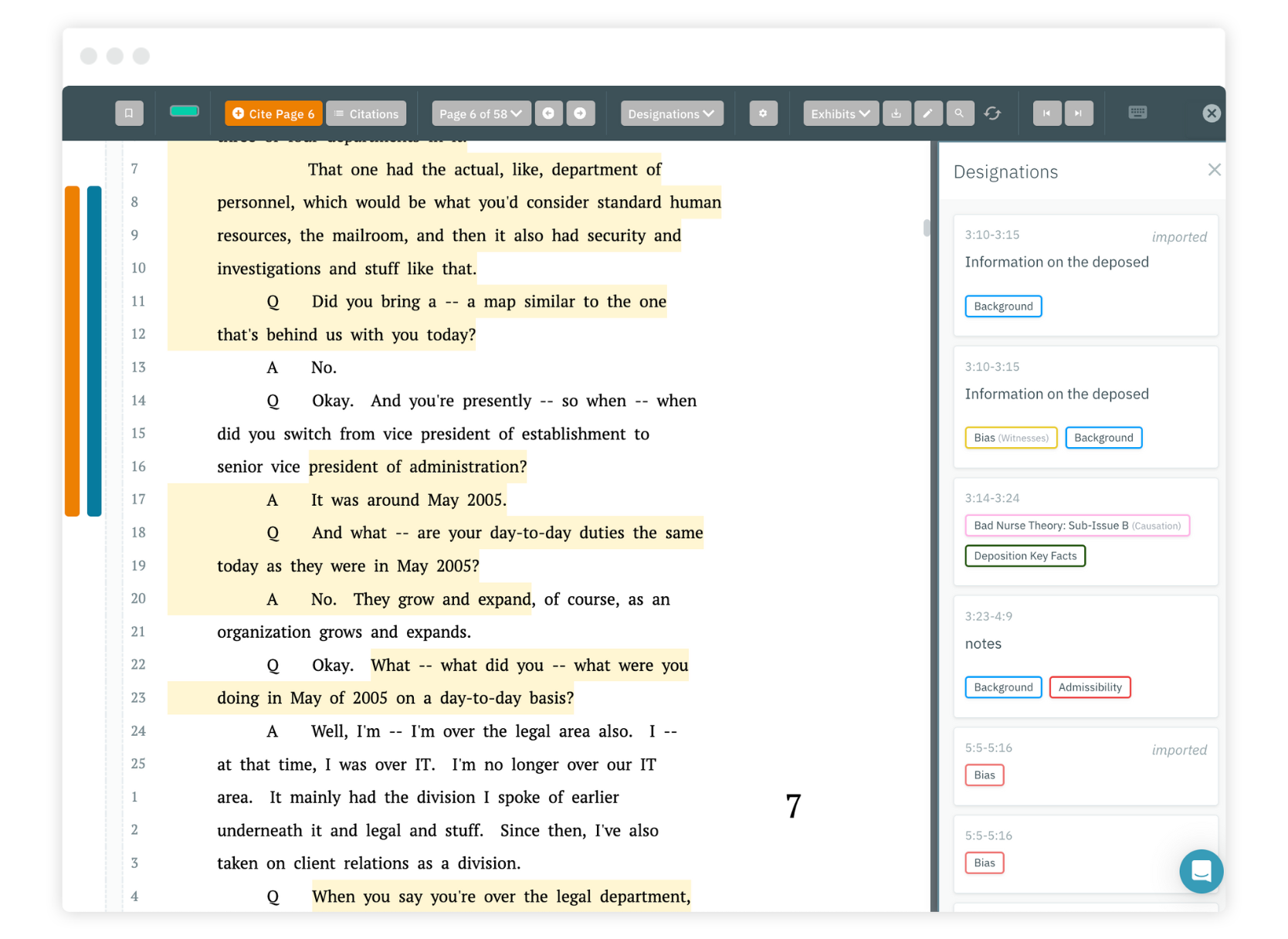Expand the Designations dropdown

670,113
